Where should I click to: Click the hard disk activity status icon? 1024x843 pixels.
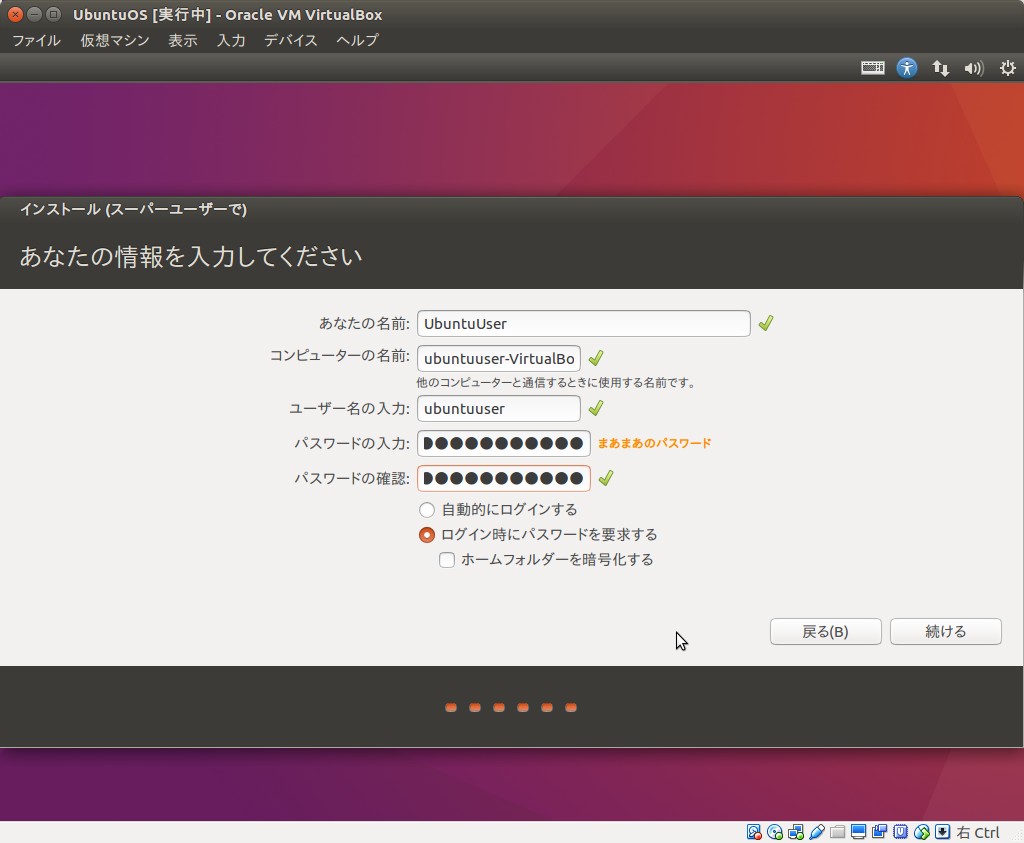click(754, 832)
